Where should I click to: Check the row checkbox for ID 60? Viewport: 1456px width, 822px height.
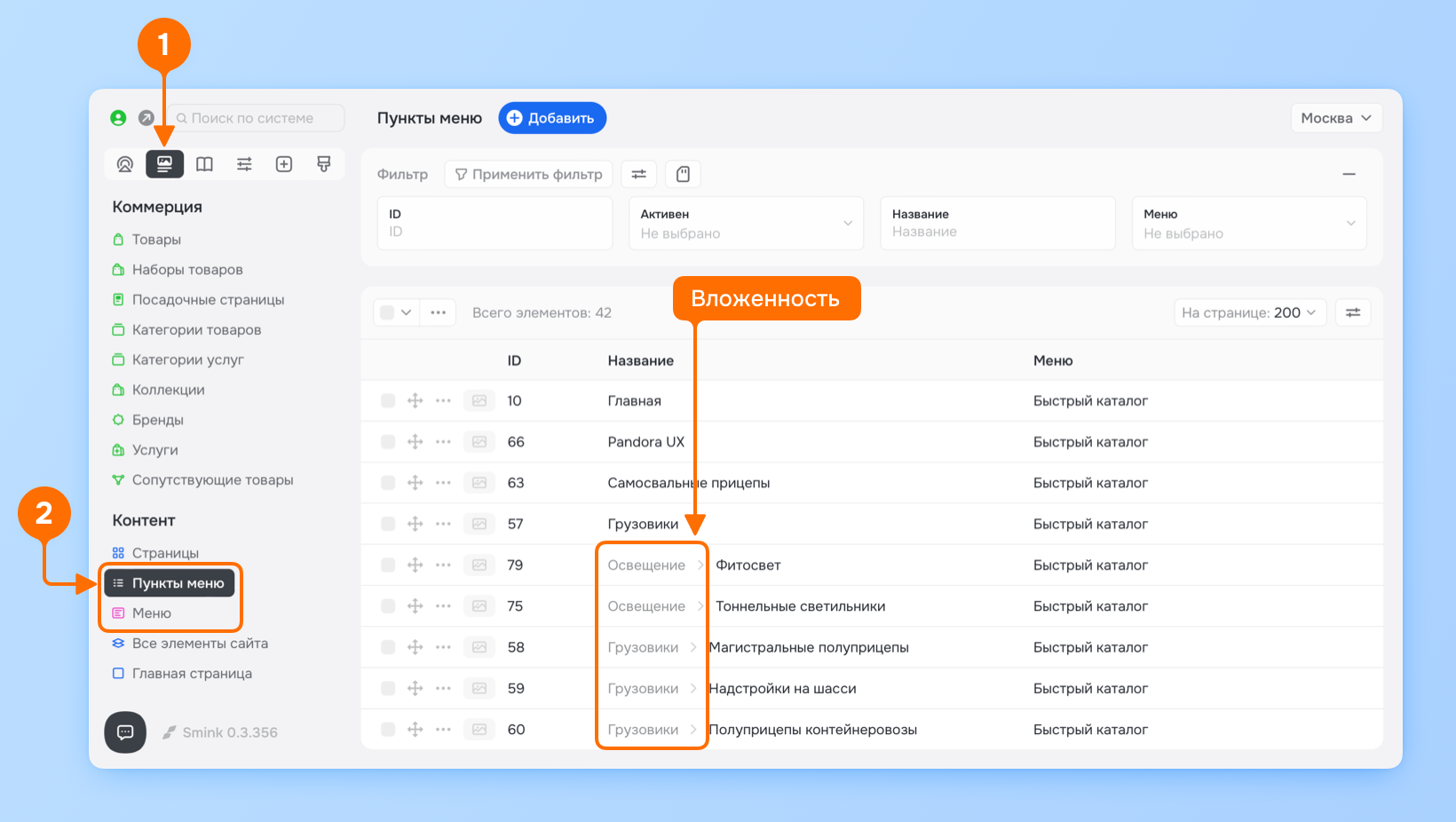point(388,730)
